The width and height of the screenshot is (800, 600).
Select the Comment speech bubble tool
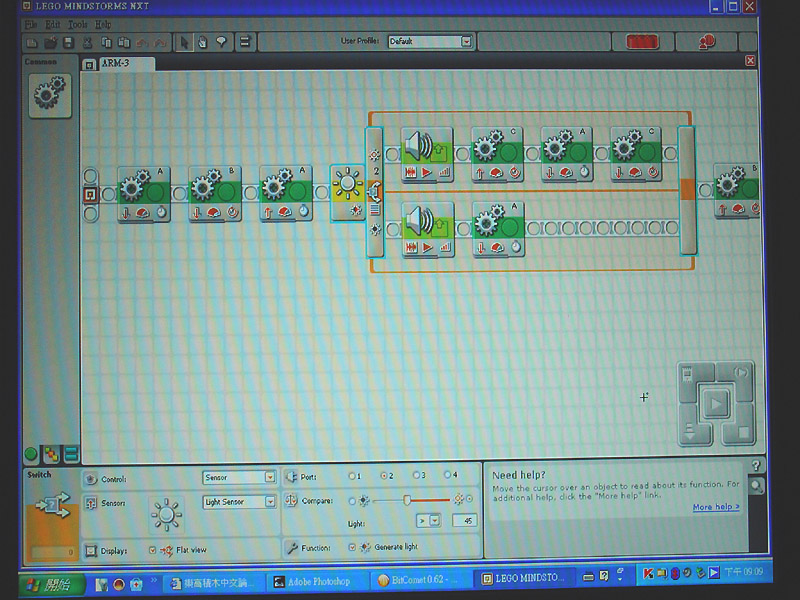[221, 42]
